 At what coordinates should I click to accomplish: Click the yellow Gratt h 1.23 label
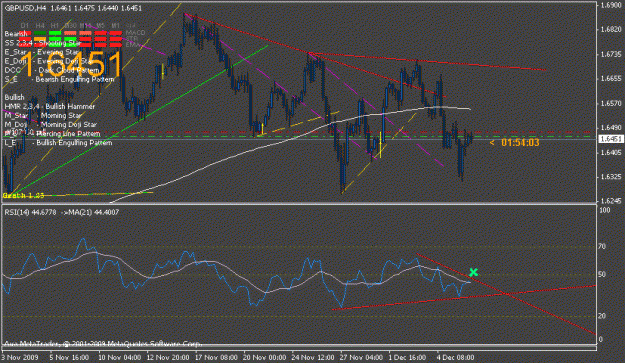(24, 195)
